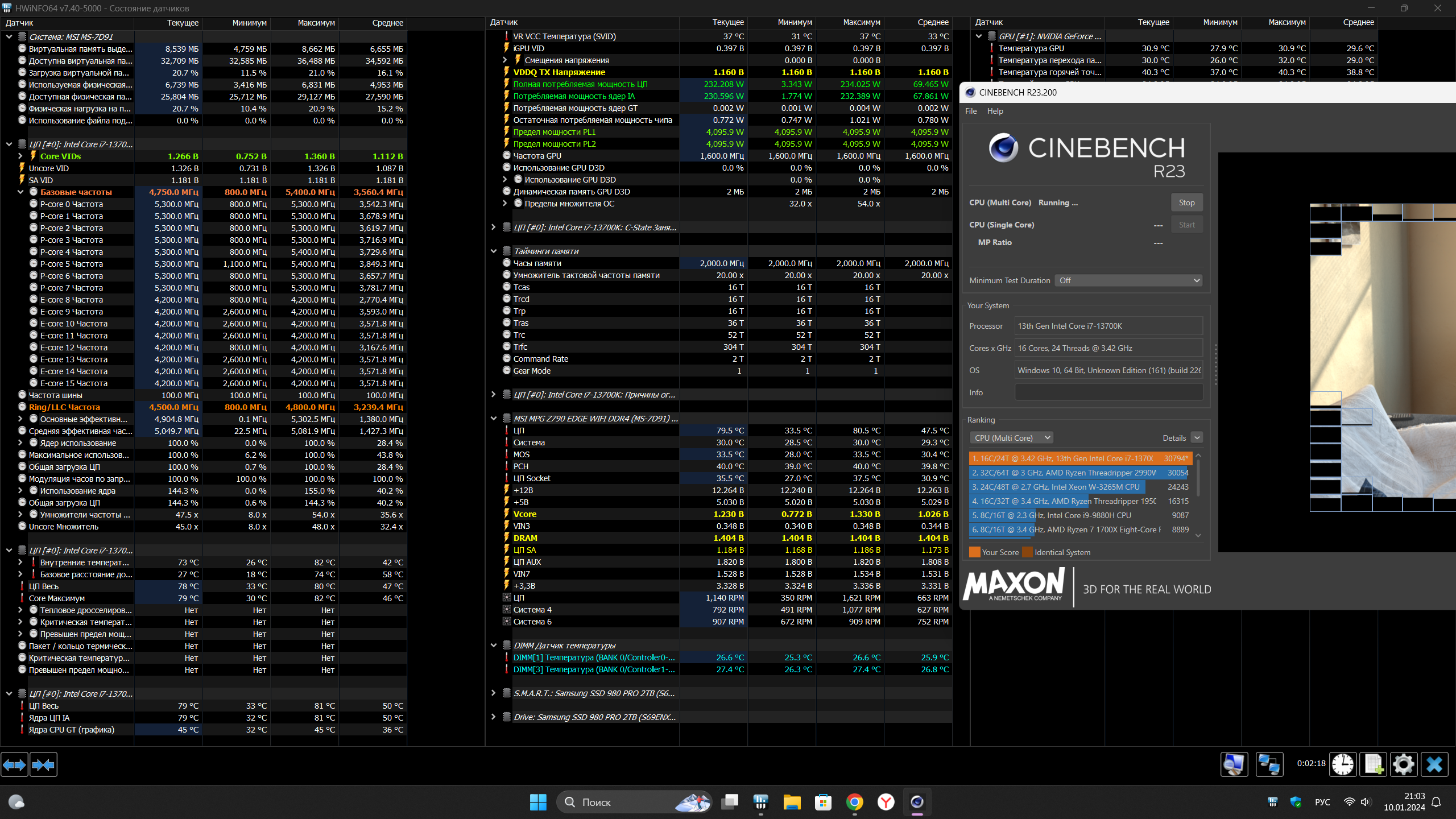Open the CPU (Multi Core) ranking dropdown

1011,438
